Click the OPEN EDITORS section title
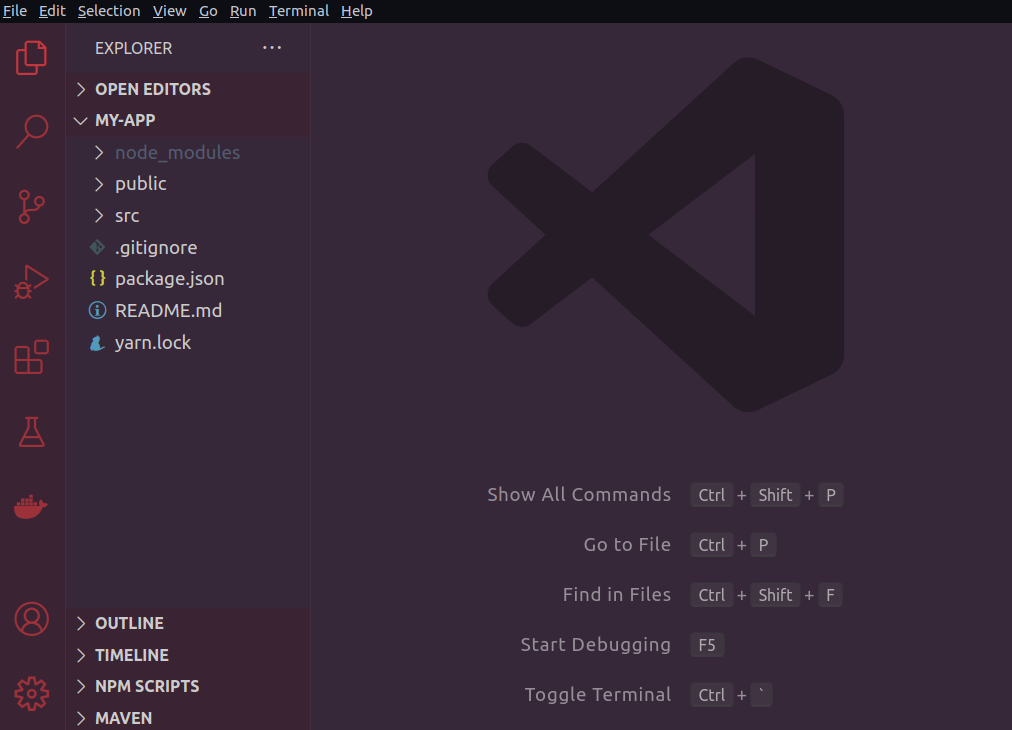1012x730 pixels. (153, 89)
